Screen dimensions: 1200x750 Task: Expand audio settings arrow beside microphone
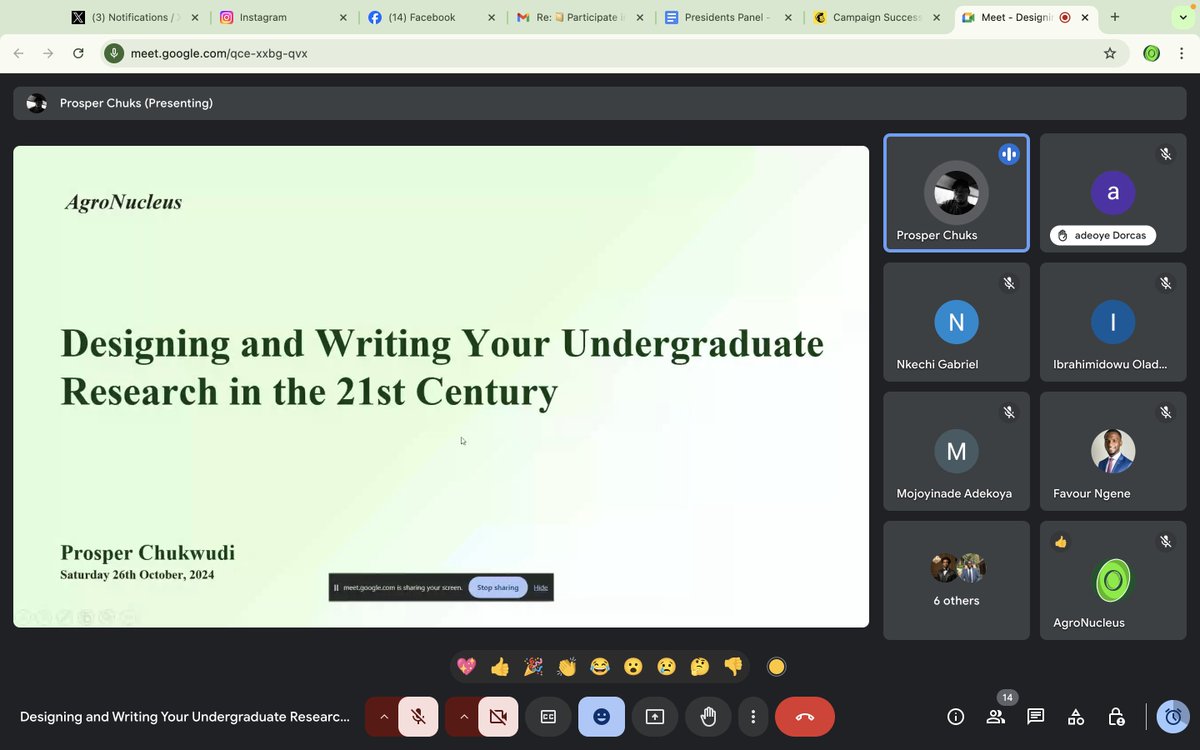(x=383, y=716)
